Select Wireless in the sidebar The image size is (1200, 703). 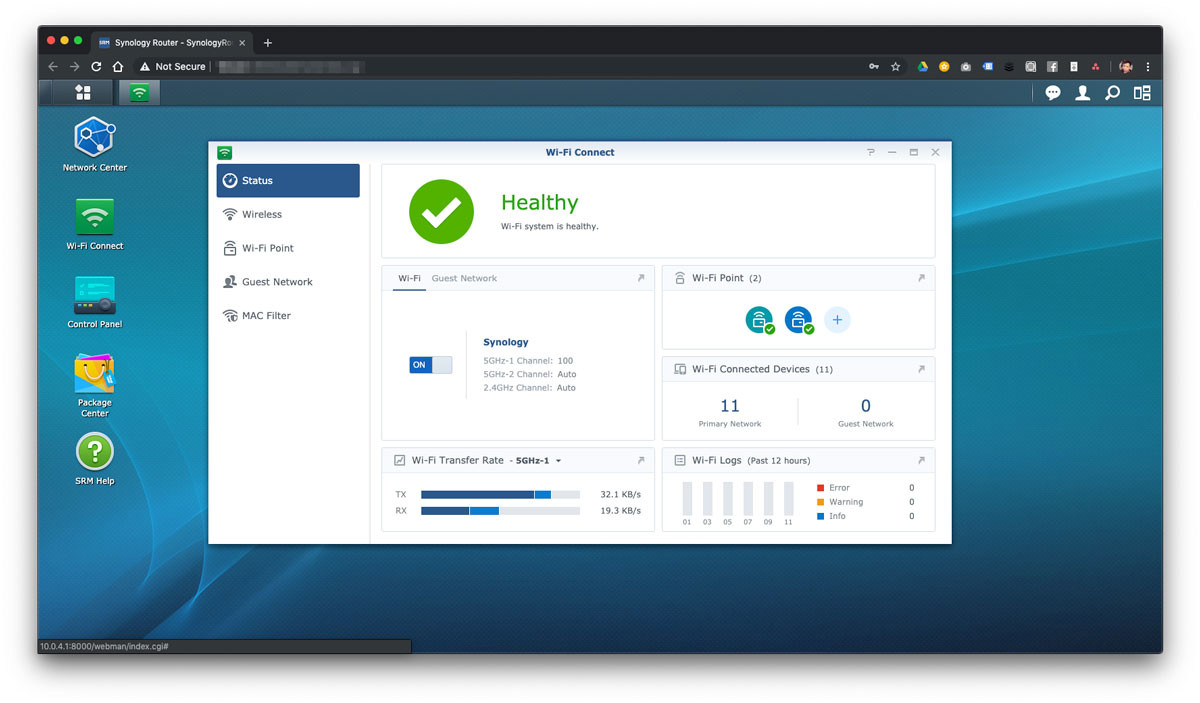(x=262, y=214)
